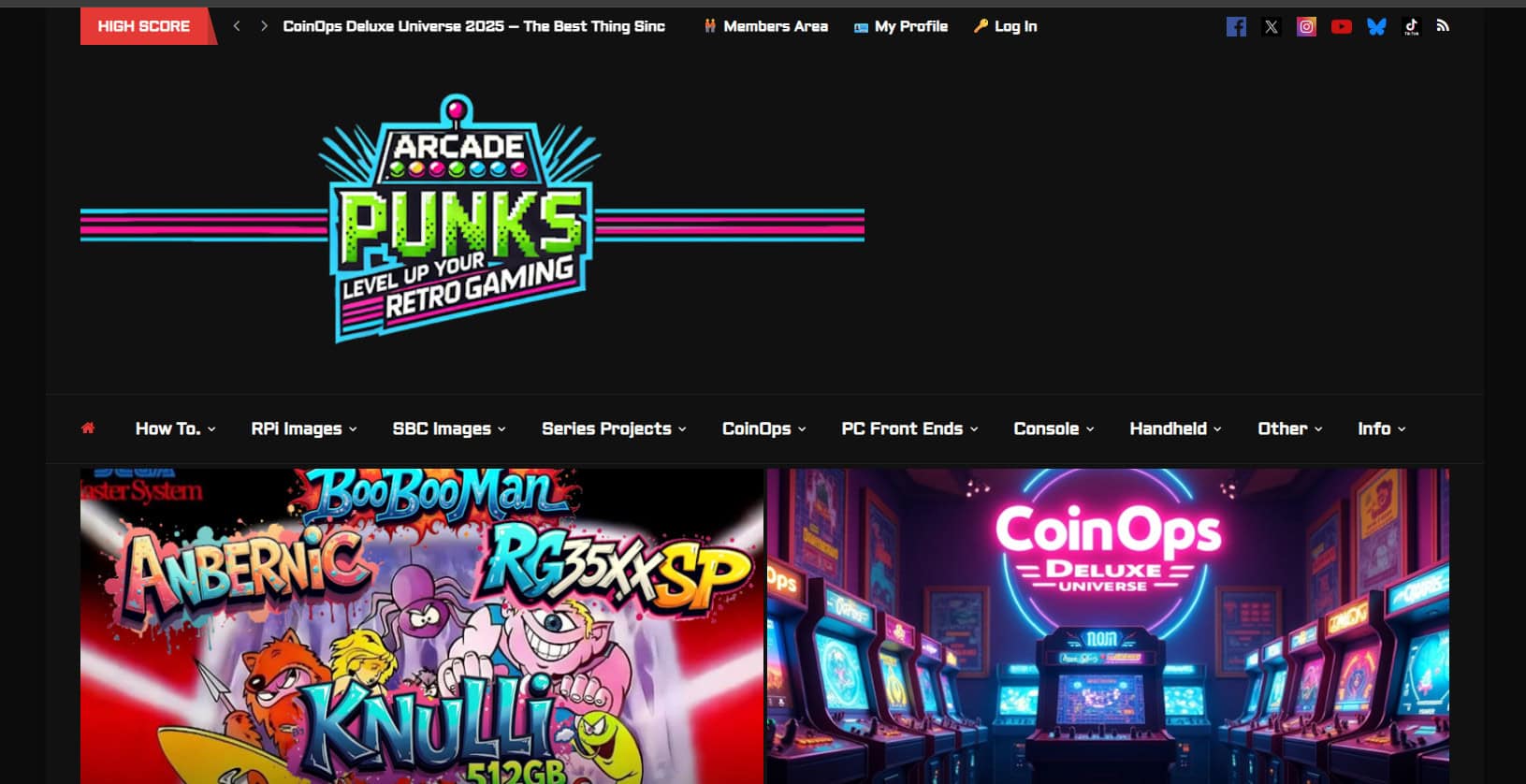Expand the How To. menu

(175, 428)
